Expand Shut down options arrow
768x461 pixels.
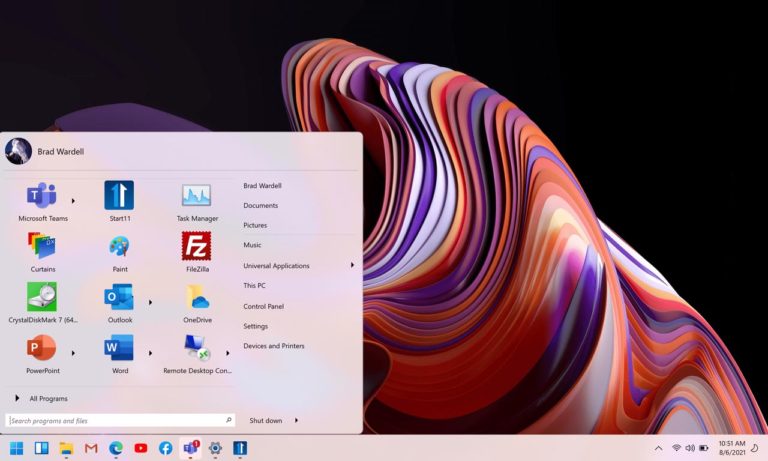click(296, 420)
